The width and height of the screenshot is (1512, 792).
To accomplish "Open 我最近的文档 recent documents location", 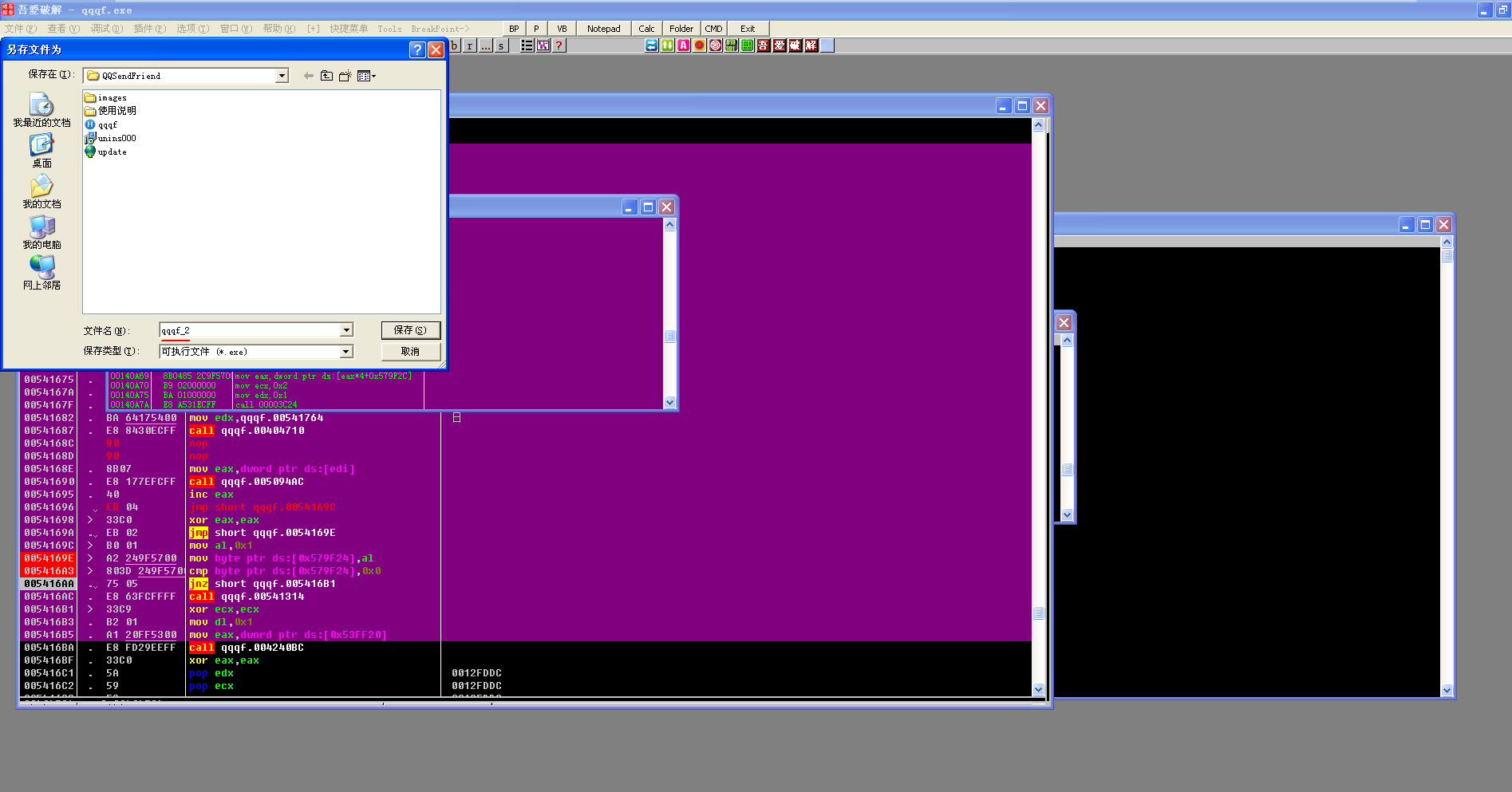I will click(41, 110).
